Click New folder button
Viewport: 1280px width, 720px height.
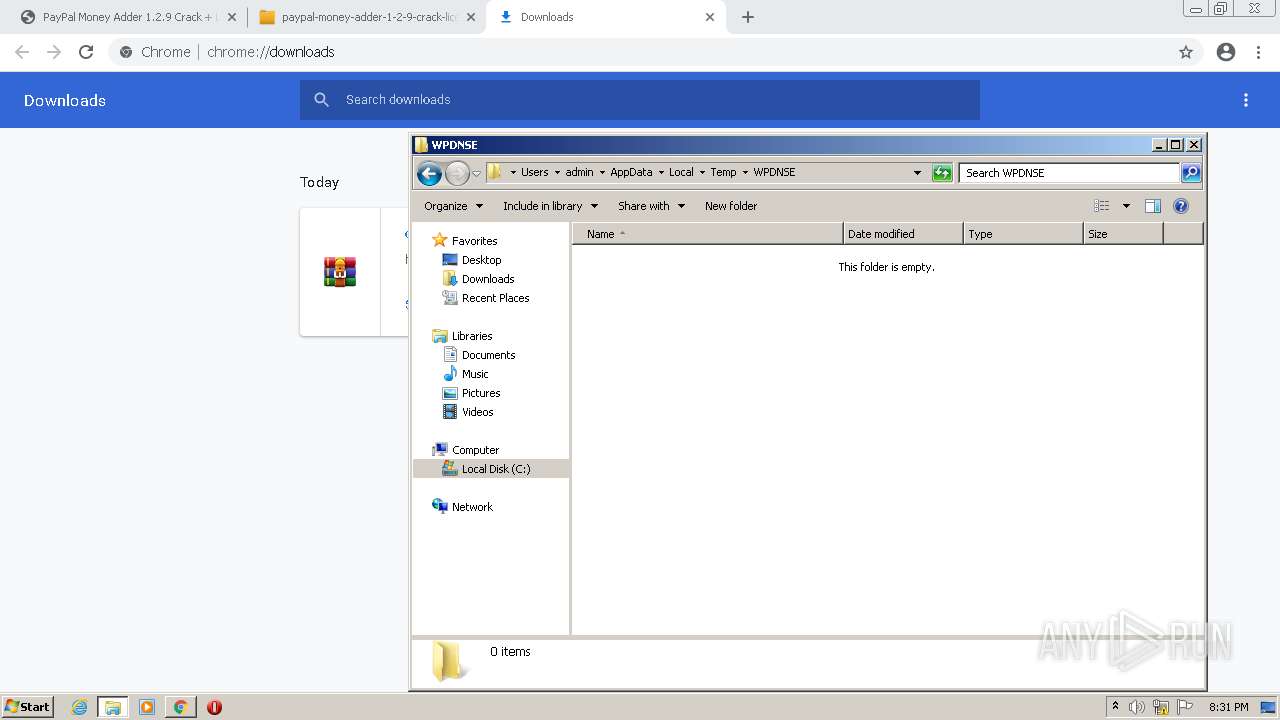coord(731,206)
